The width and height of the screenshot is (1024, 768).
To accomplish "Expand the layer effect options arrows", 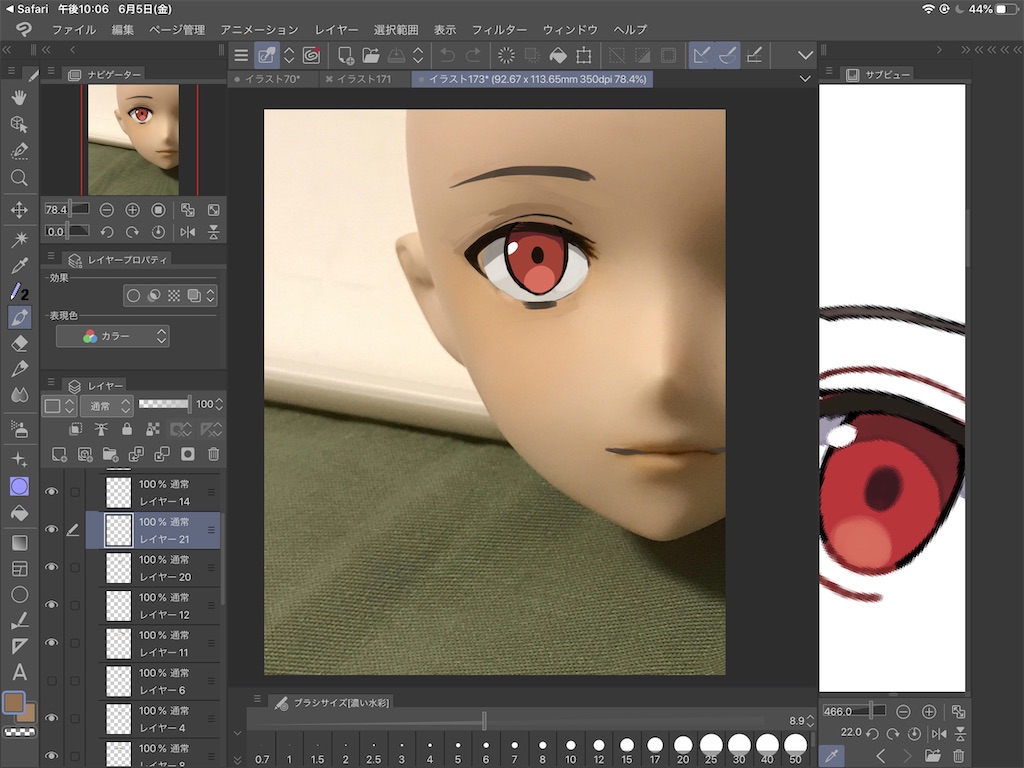I will pyautogui.click(x=210, y=296).
